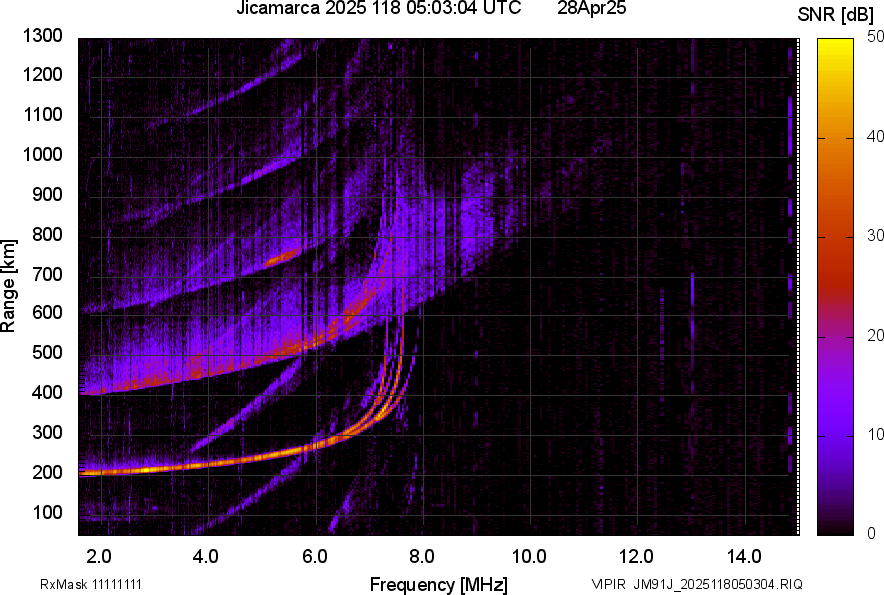Click the range tick label "1100"
Viewport: 884px width, 595px height.
click(x=43, y=114)
